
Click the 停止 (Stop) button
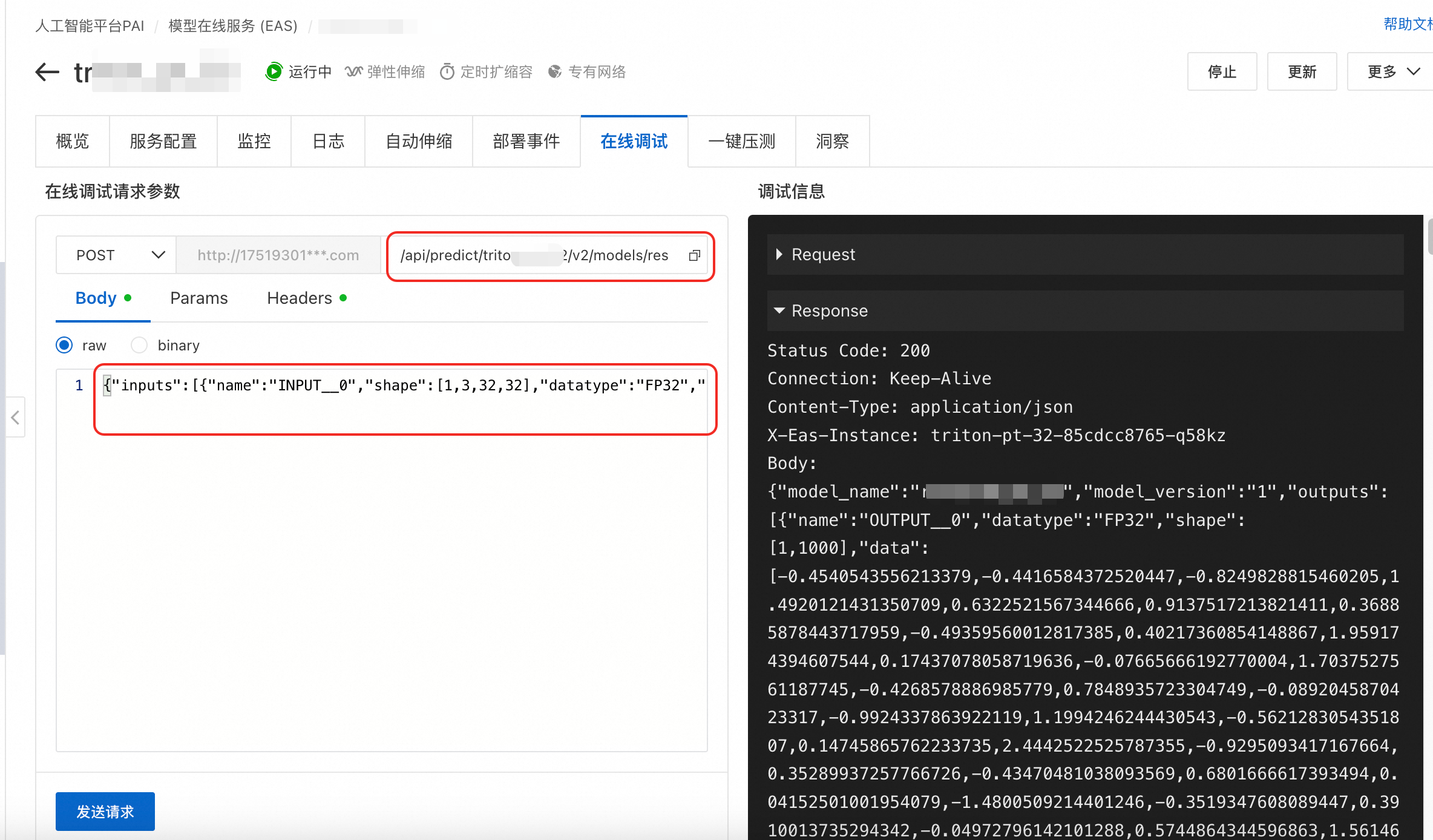coord(1222,72)
